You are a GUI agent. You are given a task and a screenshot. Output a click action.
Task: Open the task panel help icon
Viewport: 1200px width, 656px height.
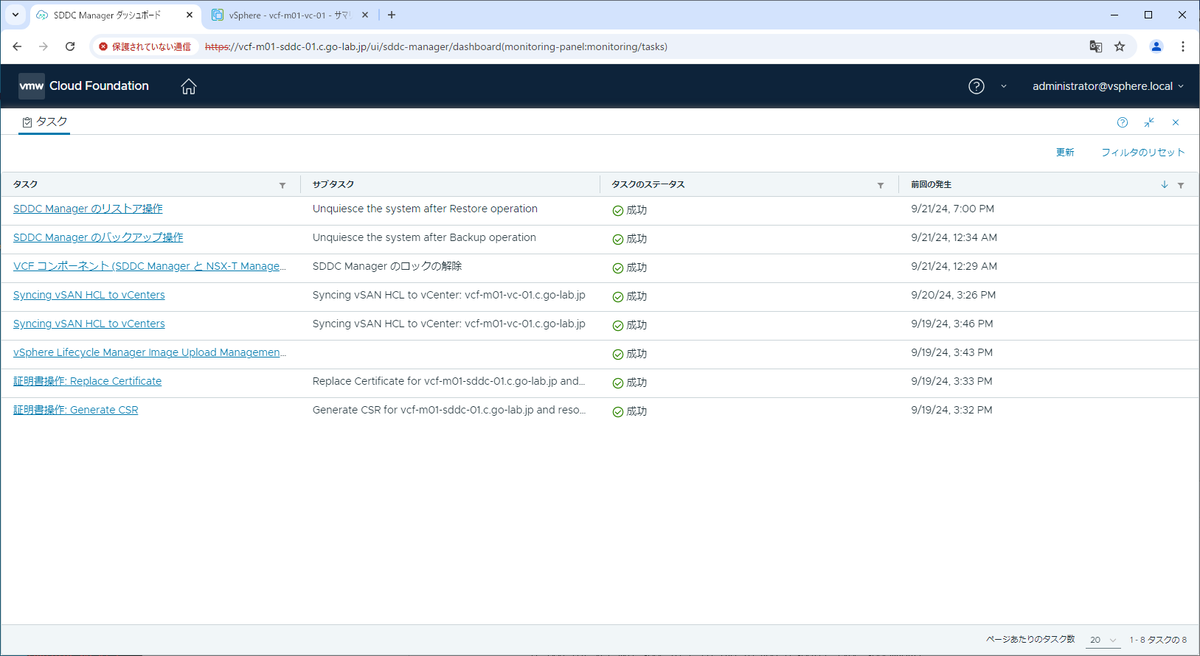1122,122
